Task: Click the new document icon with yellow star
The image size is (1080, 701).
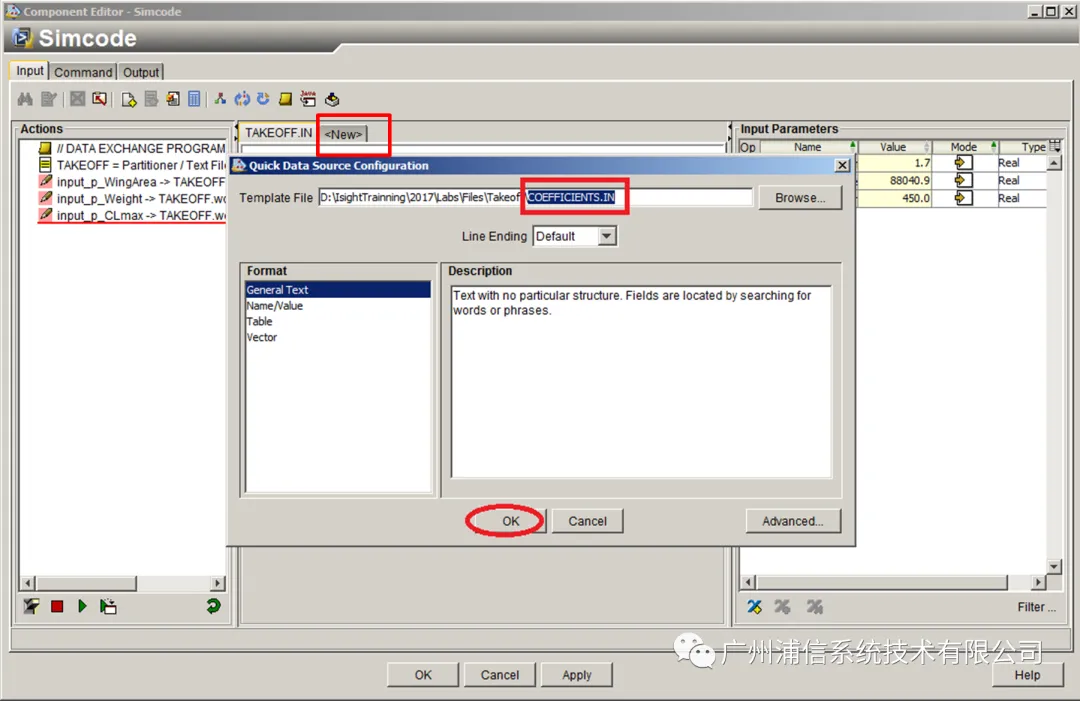Action: pyautogui.click(x=129, y=99)
